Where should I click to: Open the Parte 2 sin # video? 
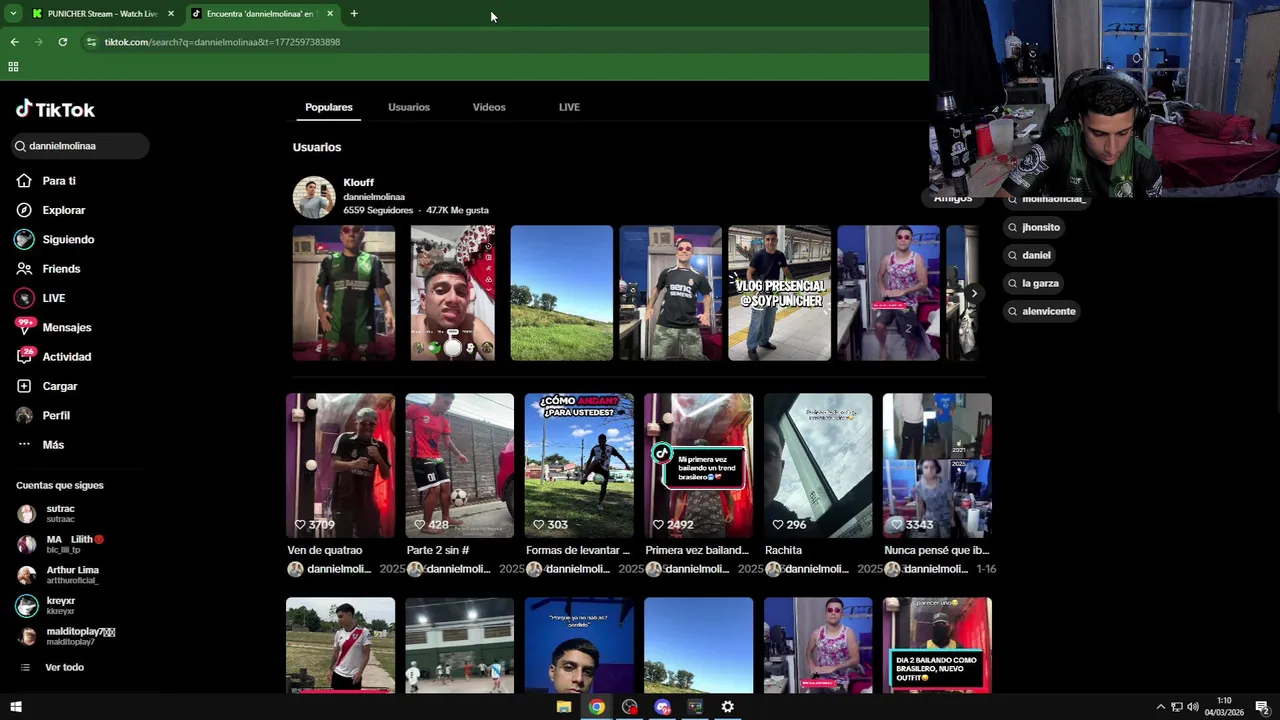(459, 466)
